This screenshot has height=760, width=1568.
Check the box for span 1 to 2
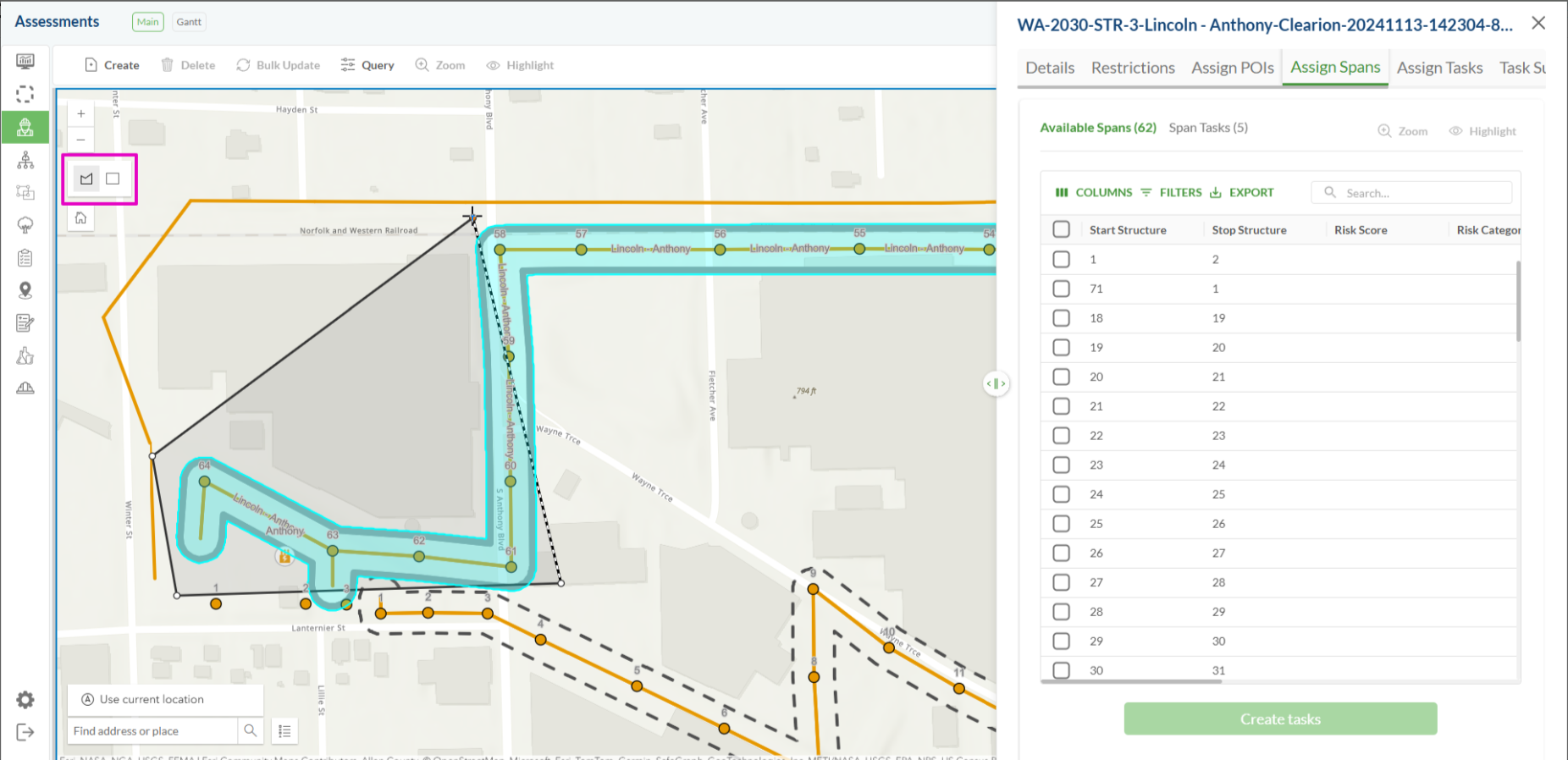point(1061,260)
